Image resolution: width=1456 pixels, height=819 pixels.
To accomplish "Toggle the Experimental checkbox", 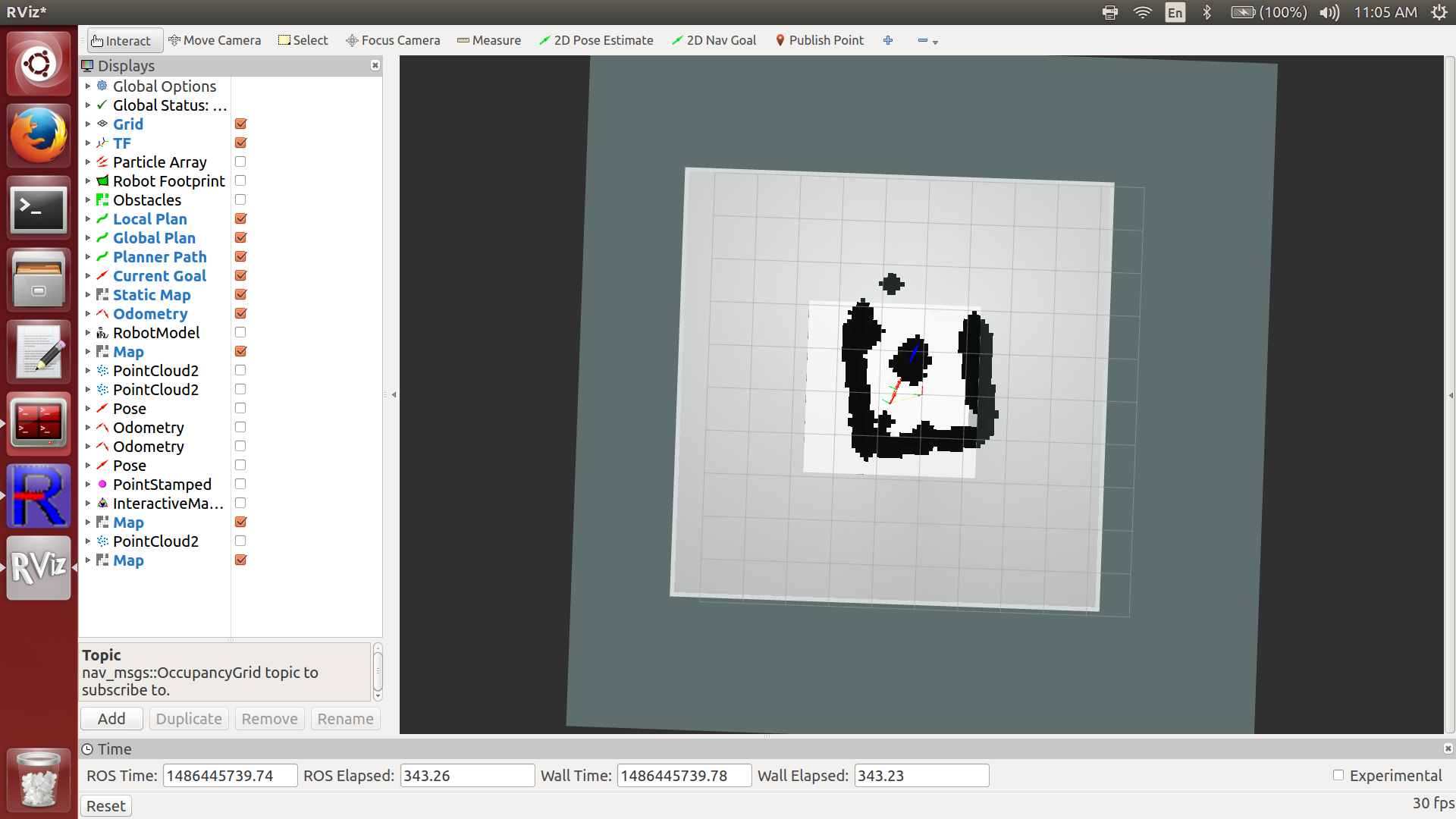I will click(1338, 775).
